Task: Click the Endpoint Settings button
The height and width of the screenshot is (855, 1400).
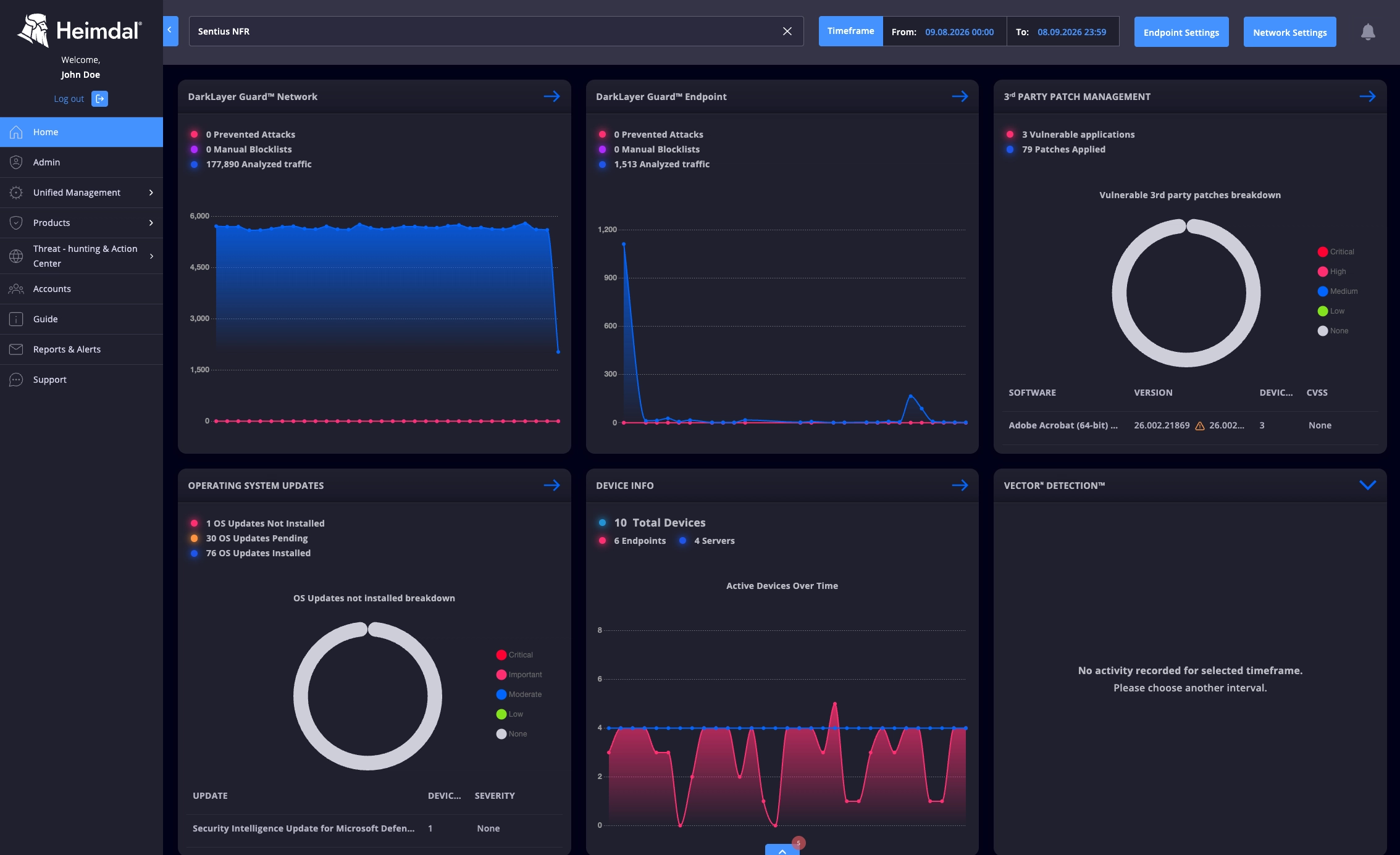Action: pos(1181,32)
